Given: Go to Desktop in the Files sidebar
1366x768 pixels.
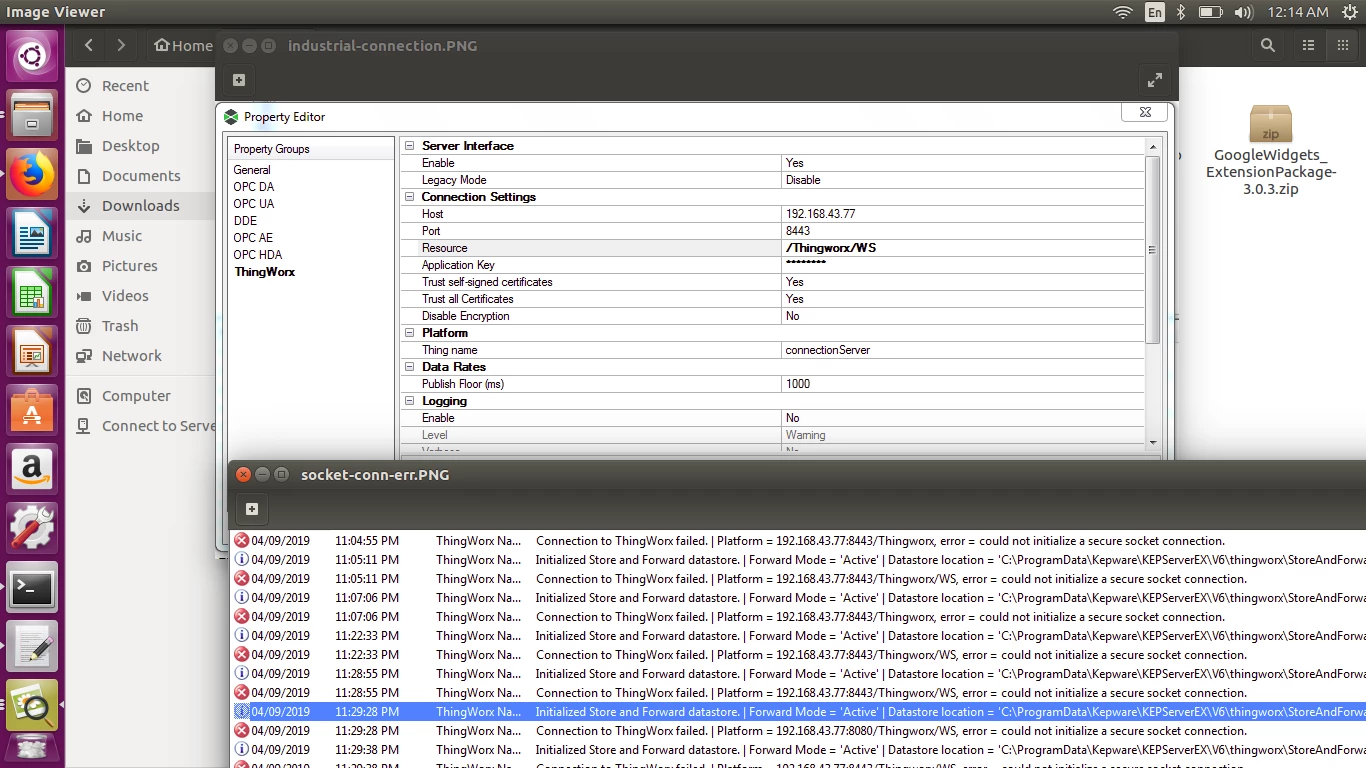Looking at the screenshot, I should [130, 146].
